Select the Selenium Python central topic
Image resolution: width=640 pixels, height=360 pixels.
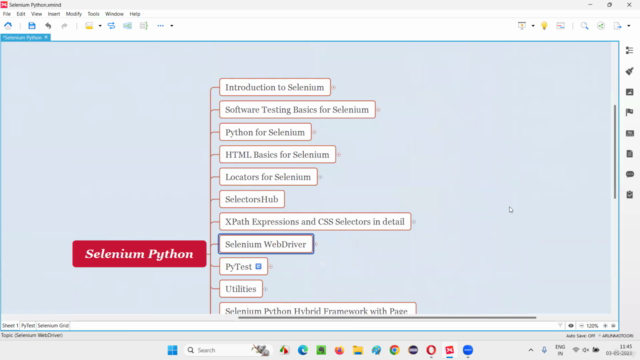coord(140,254)
